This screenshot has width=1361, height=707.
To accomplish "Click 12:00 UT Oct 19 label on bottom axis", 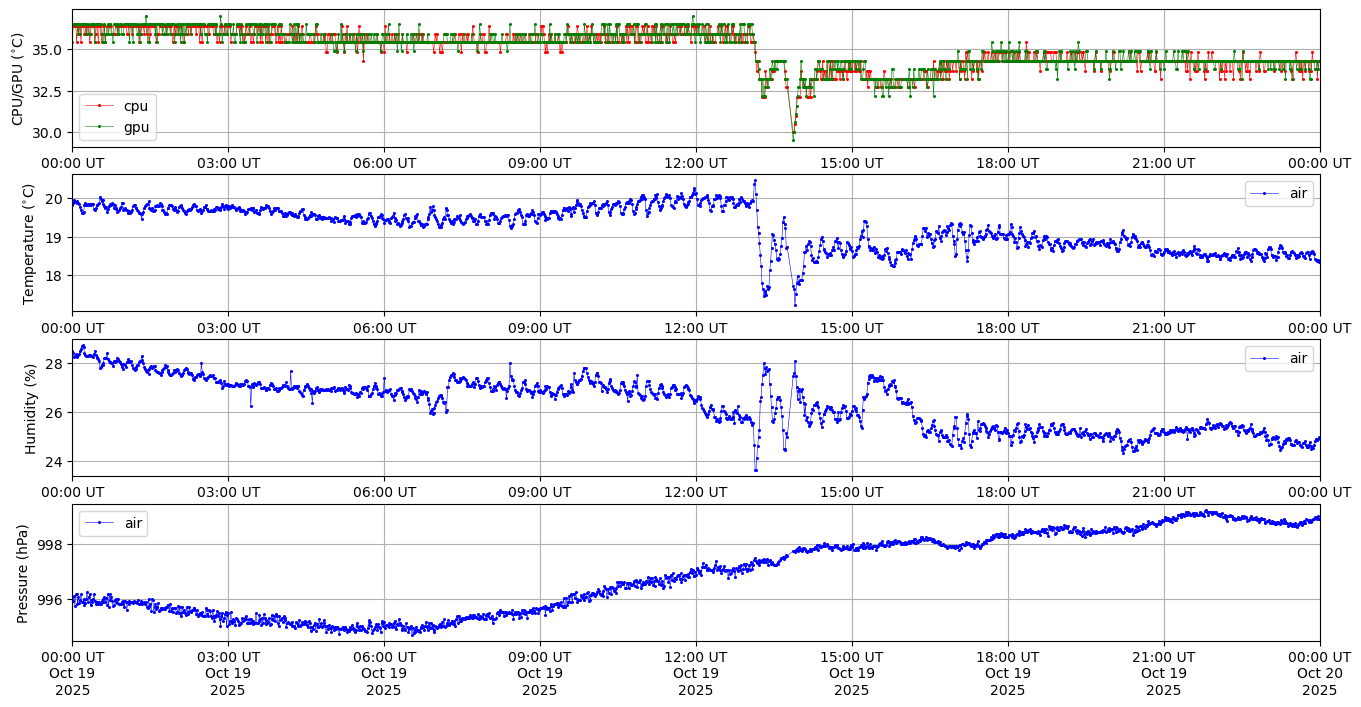I will [695, 673].
